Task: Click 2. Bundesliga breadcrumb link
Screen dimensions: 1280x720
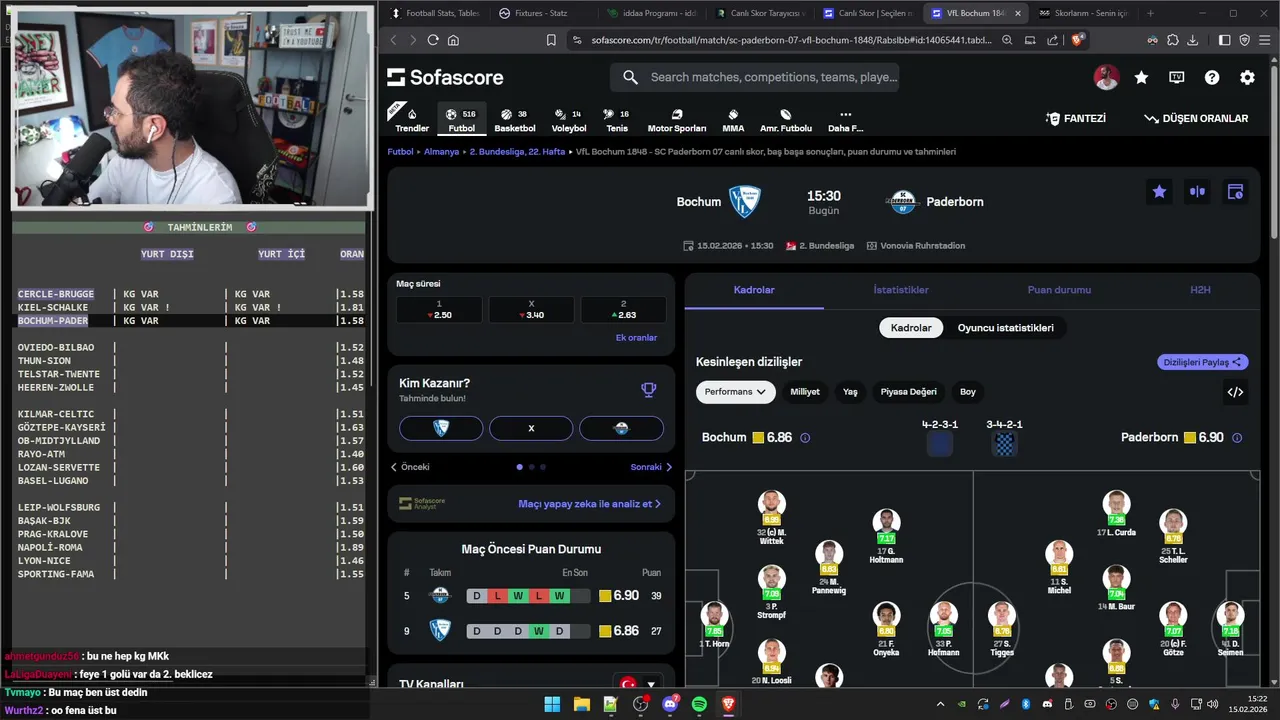Action: tap(519, 152)
